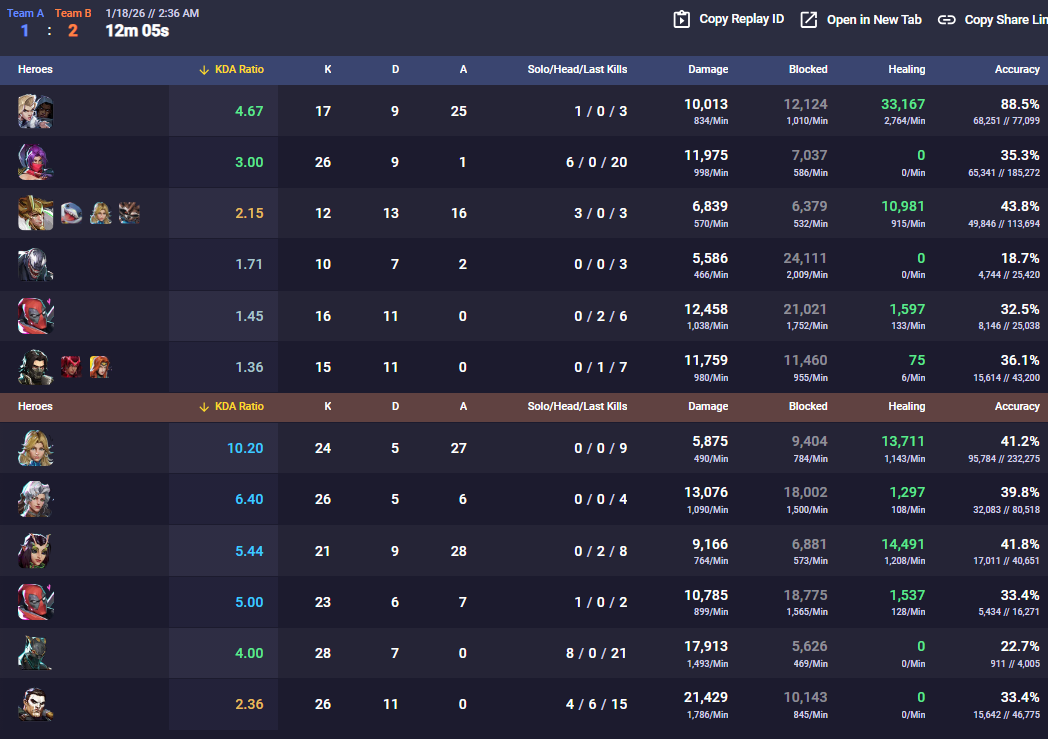This screenshot has width=1048, height=739.
Task: Click the 18,775 blocked value
Action: click(805, 595)
